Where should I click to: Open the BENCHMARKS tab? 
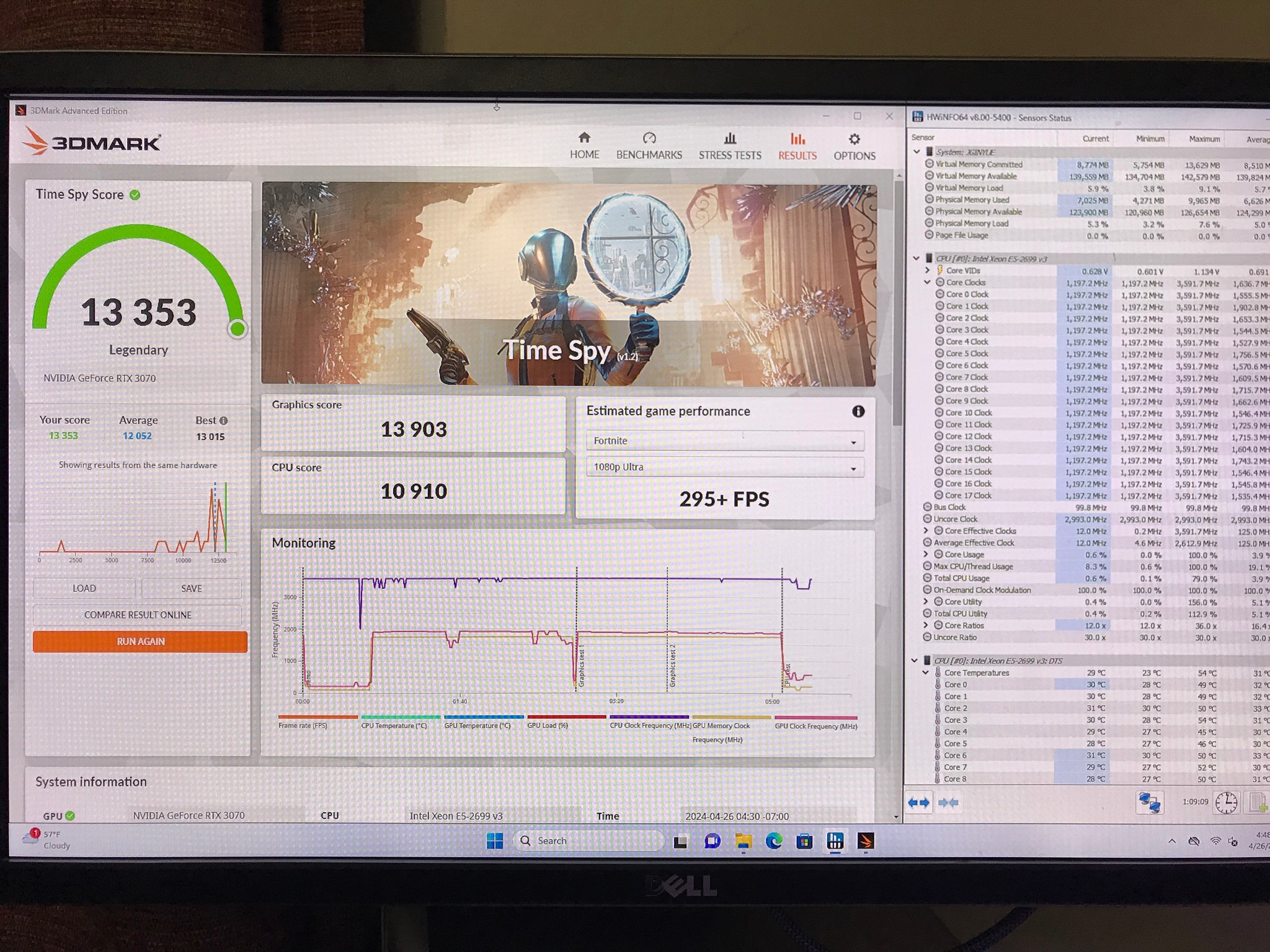(649, 146)
